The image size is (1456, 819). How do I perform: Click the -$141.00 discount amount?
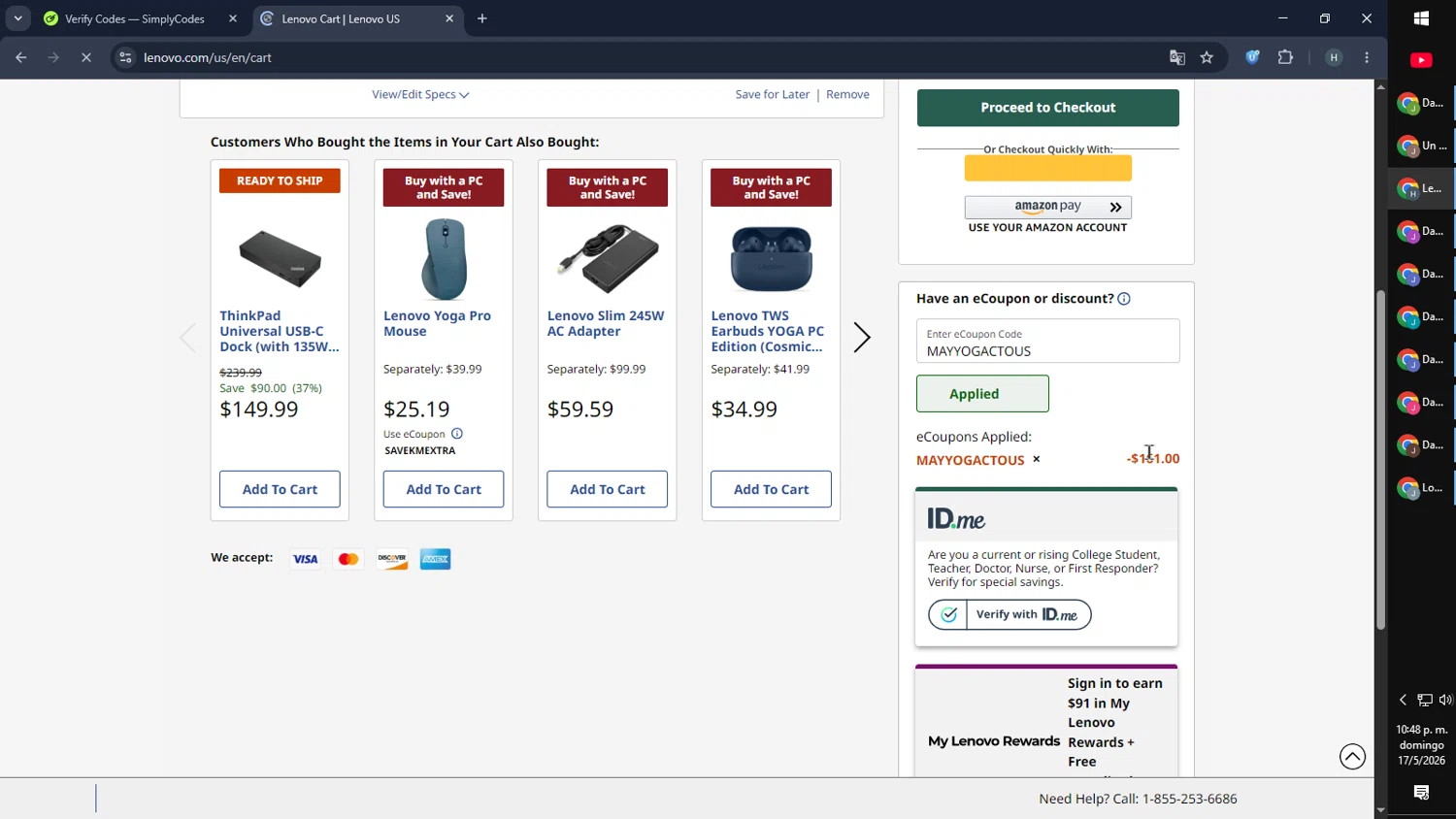pyautogui.click(x=1153, y=459)
